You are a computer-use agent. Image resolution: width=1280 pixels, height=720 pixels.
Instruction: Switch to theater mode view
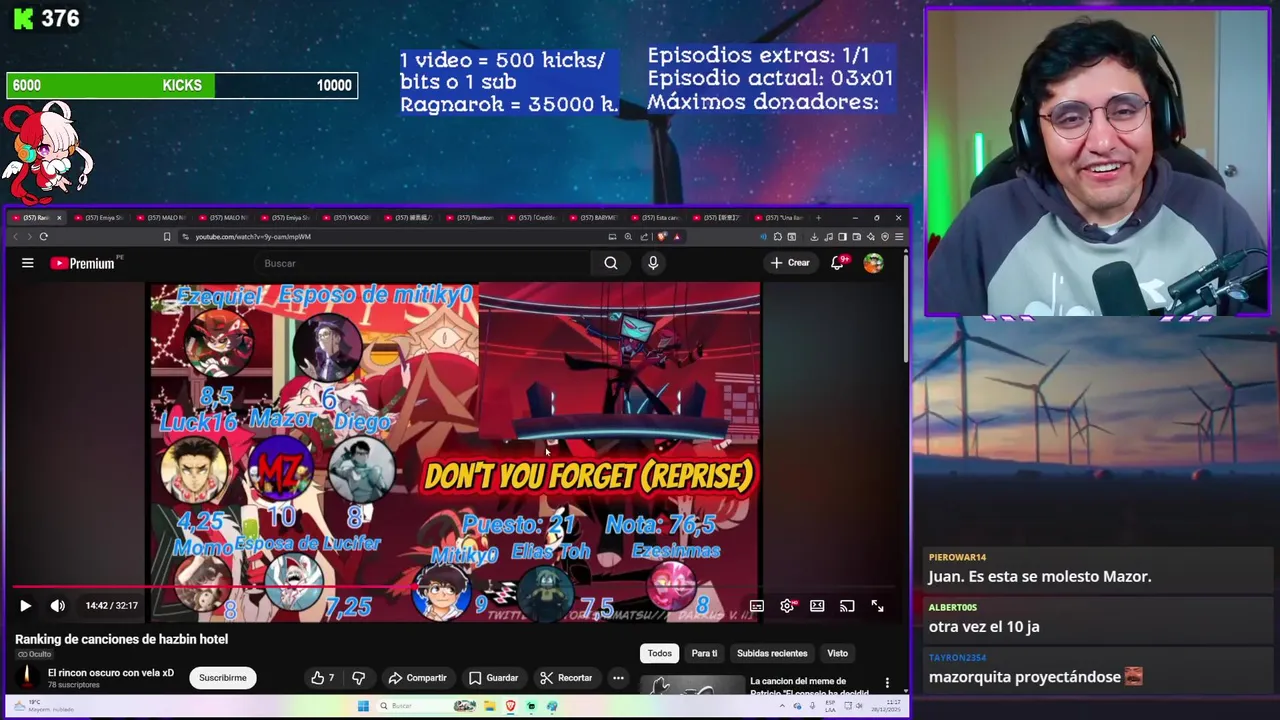[x=817, y=606]
